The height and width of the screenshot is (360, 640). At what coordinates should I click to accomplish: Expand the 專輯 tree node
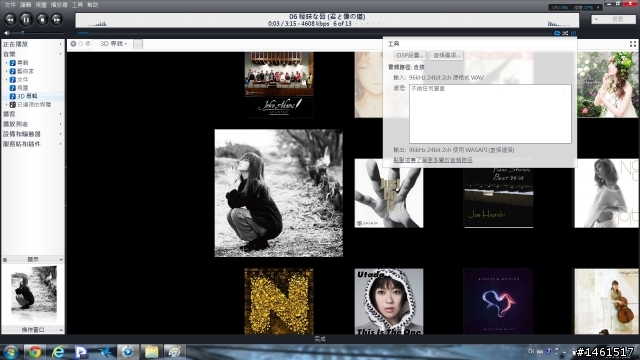point(7,63)
